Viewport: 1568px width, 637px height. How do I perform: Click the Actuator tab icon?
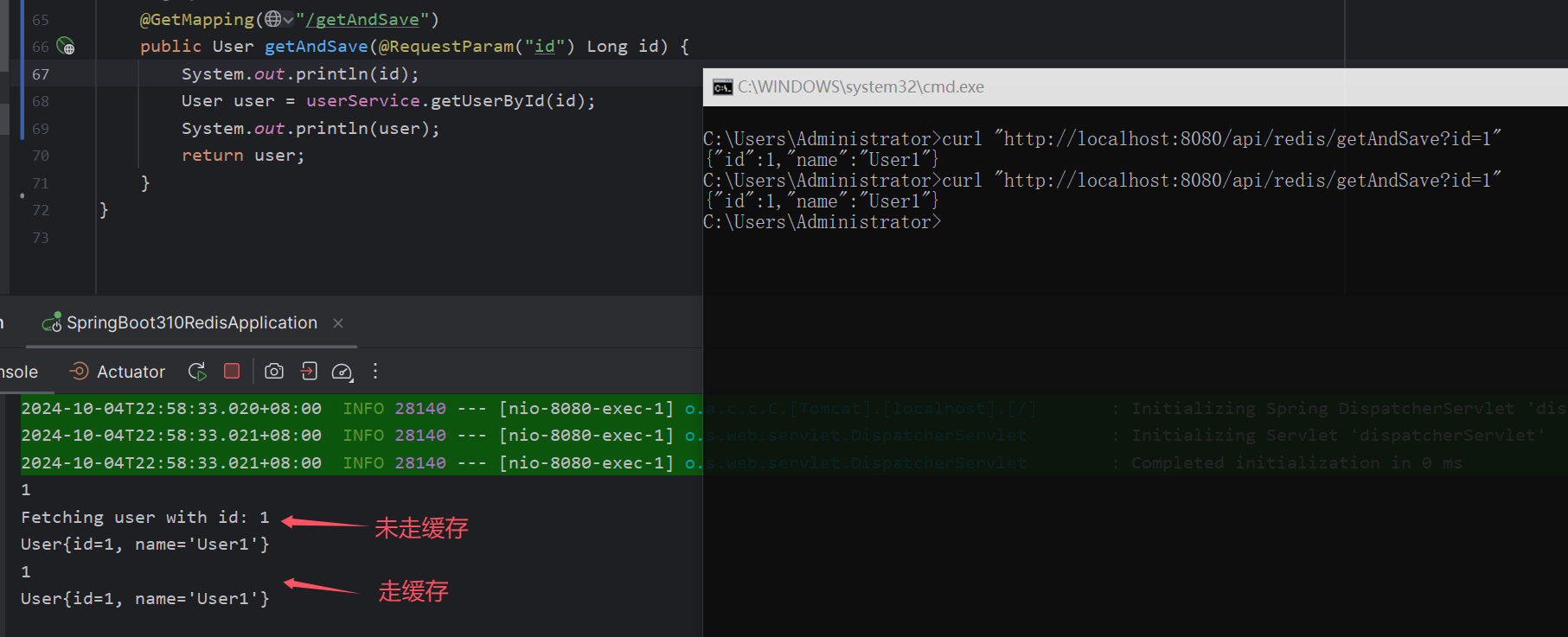[79, 371]
